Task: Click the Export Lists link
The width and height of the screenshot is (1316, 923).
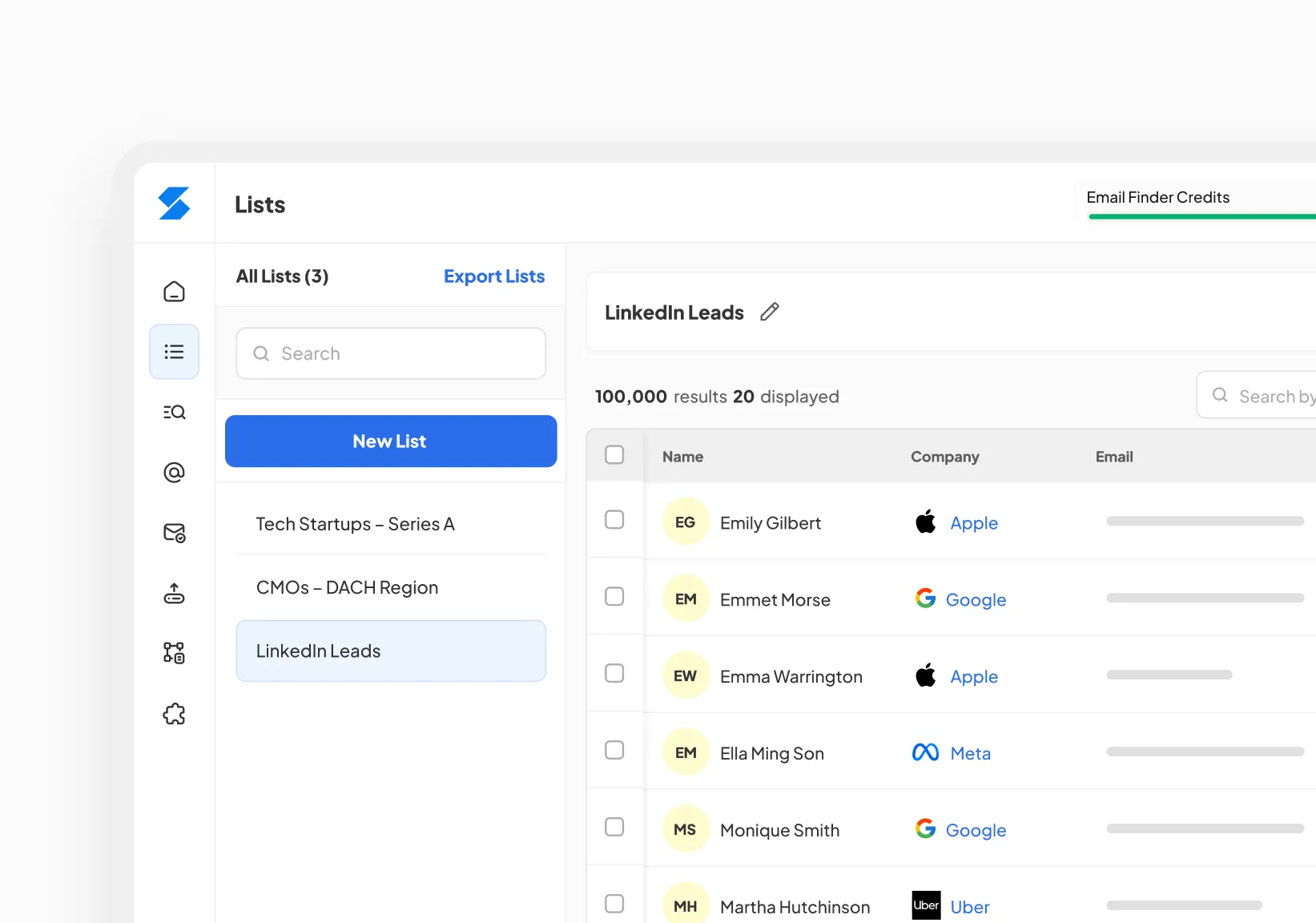Action: [493, 276]
